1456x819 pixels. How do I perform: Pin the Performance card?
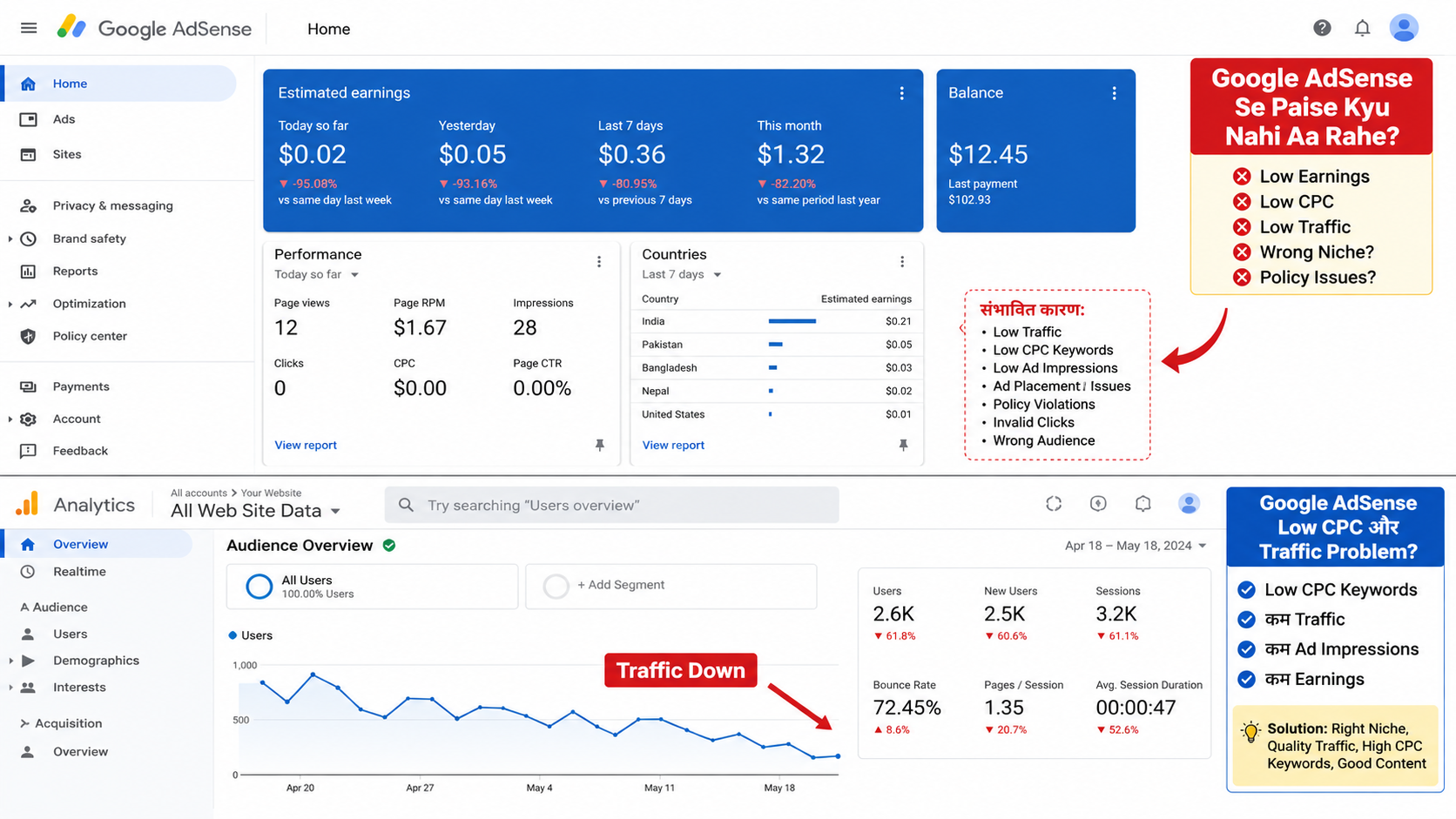click(x=599, y=445)
